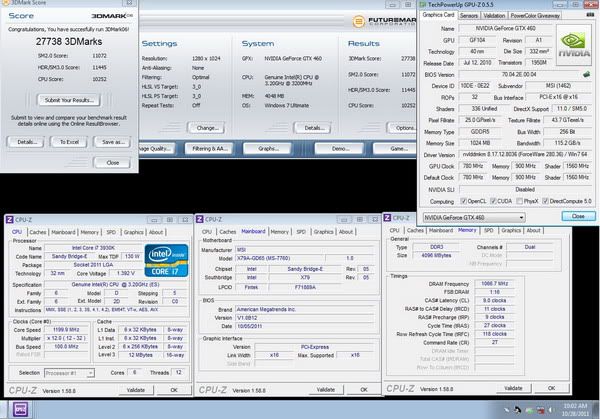Click the American Megatrends Inc. brand value
This screenshot has width=600, height=419.
pyautogui.click(x=305, y=309)
